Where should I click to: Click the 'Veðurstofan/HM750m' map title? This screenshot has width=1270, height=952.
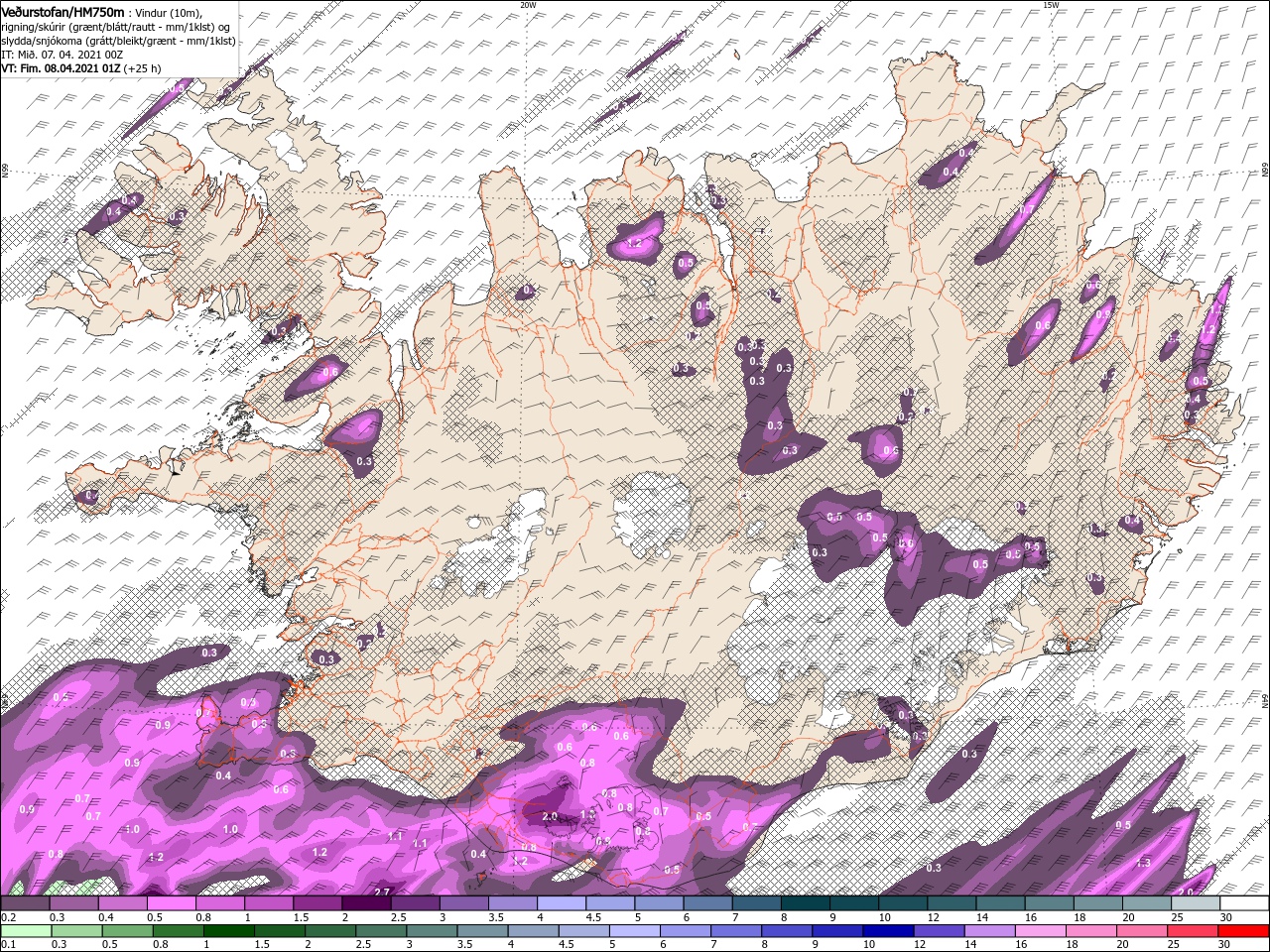[x=63, y=11]
